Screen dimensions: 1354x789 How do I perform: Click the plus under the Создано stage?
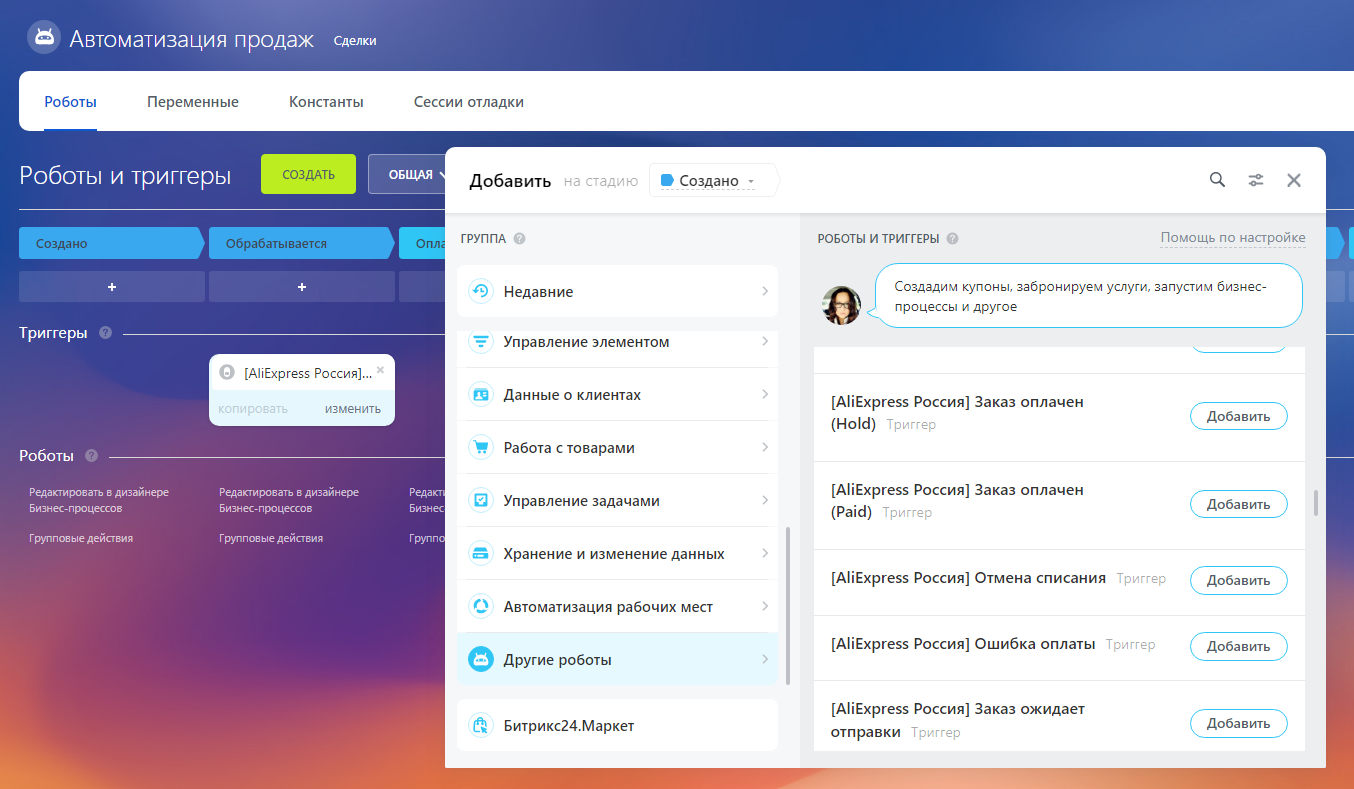[x=112, y=287]
